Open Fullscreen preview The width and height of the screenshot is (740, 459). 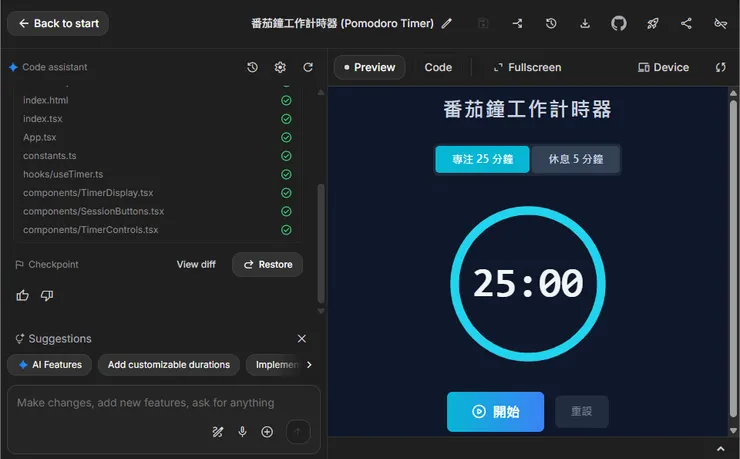(527, 67)
